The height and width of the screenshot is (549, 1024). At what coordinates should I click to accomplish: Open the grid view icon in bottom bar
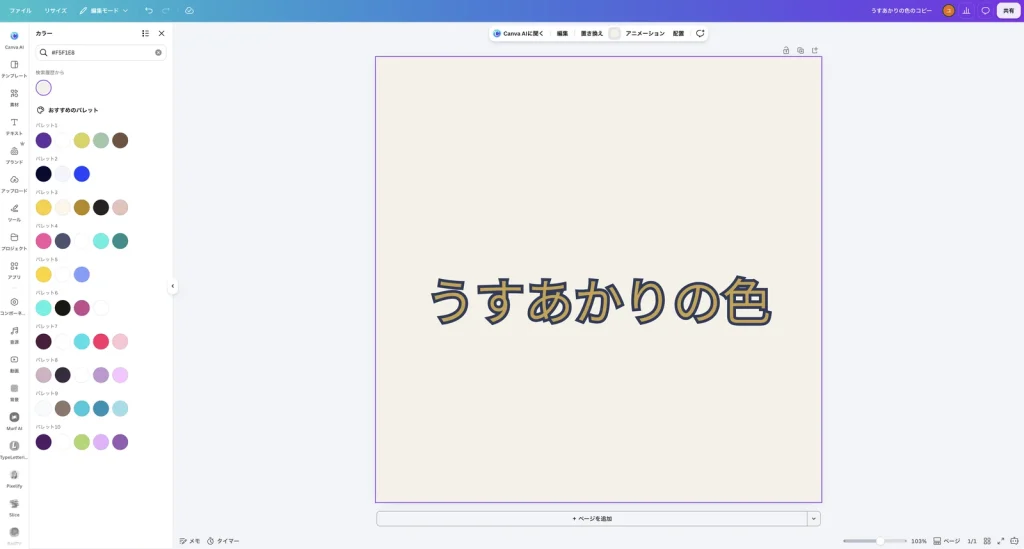point(987,541)
